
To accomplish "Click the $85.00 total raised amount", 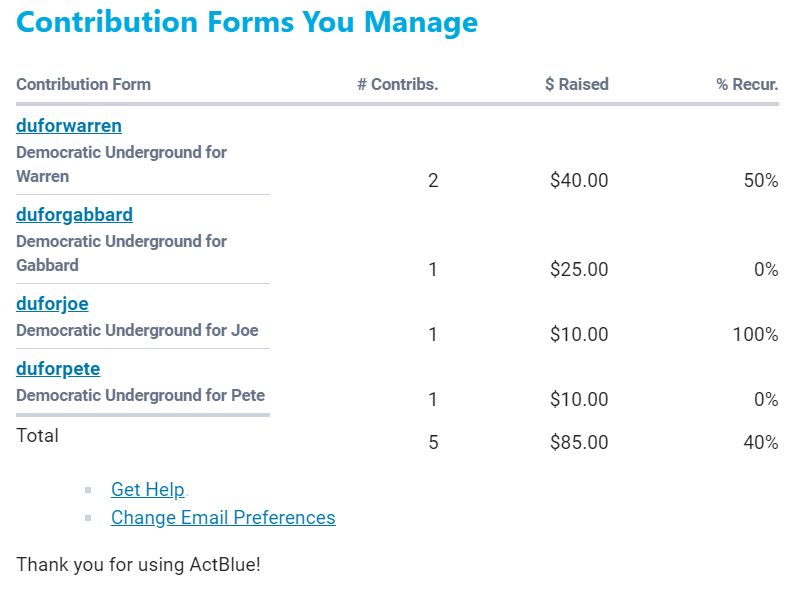I will 579,442.
